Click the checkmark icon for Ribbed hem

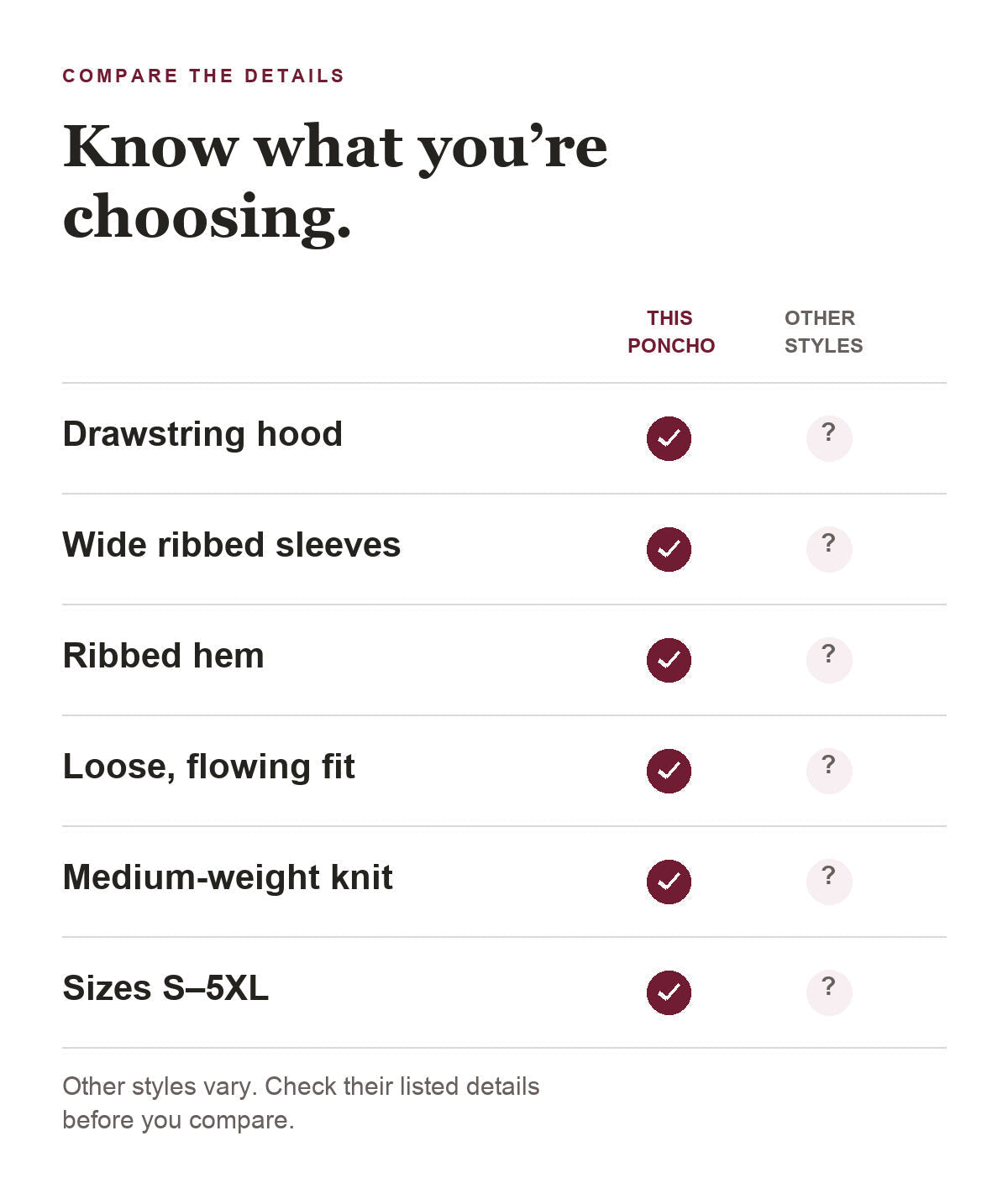click(x=669, y=660)
